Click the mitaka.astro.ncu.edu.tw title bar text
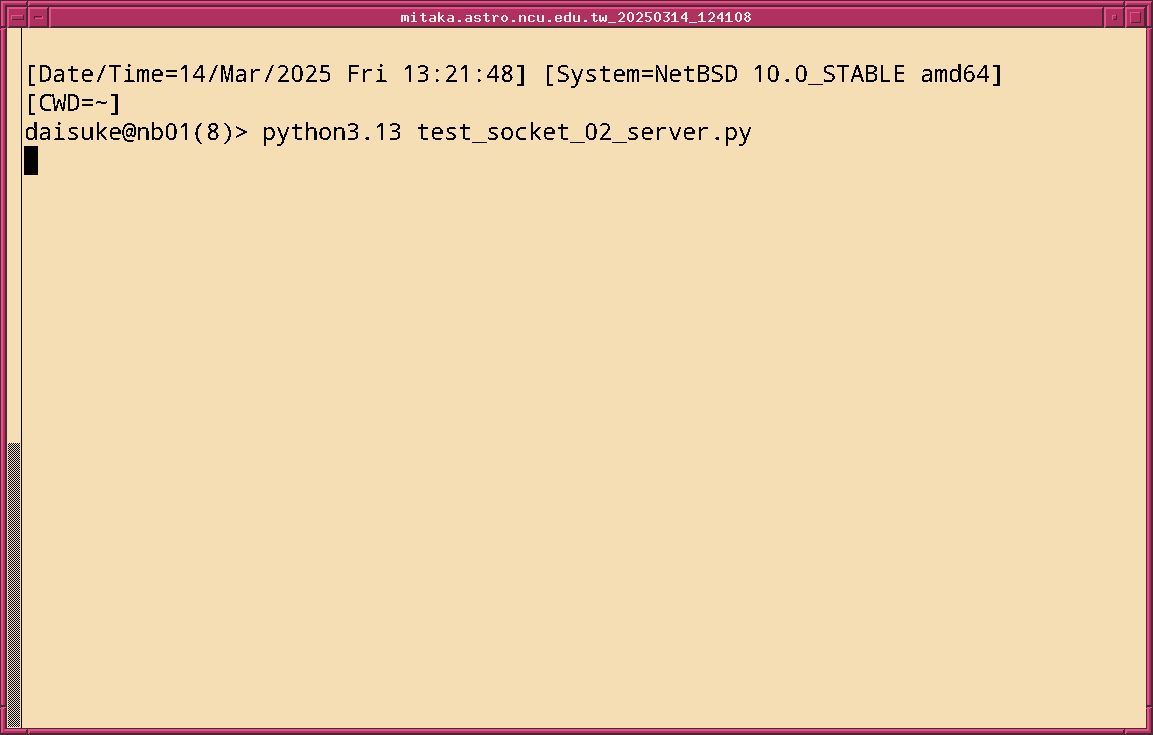The width and height of the screenshot is (1153, 735). pos(576,17)
